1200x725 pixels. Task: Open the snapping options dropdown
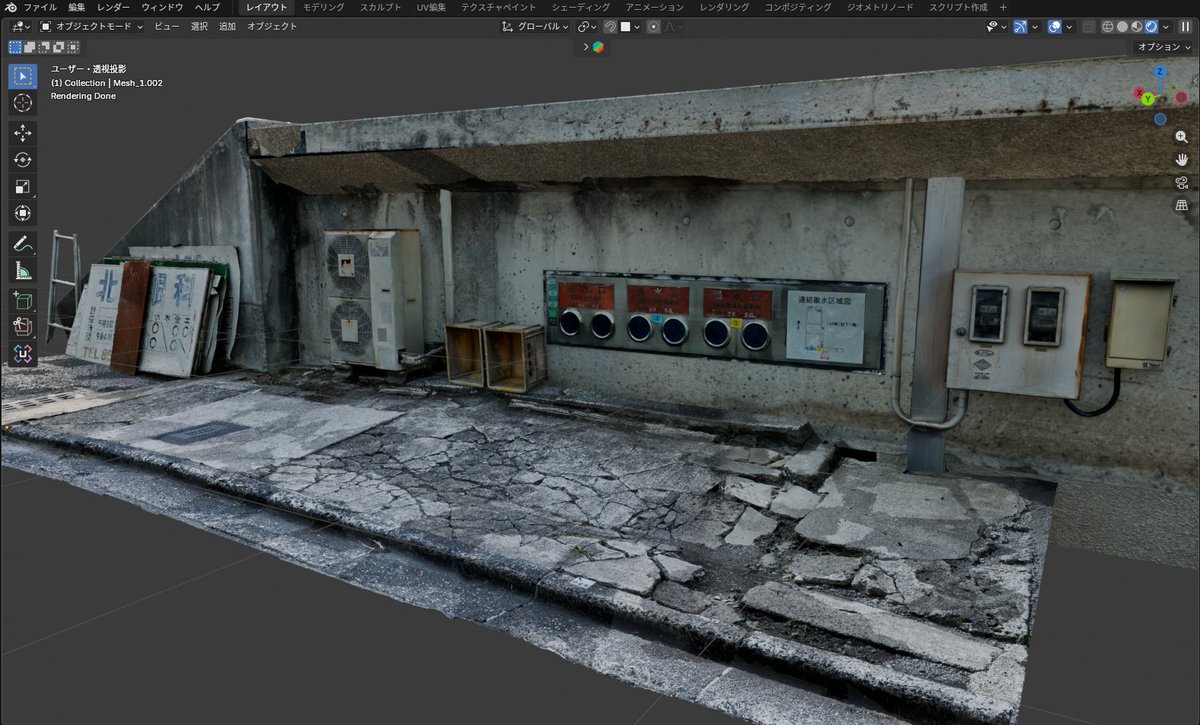click(630, 27)
